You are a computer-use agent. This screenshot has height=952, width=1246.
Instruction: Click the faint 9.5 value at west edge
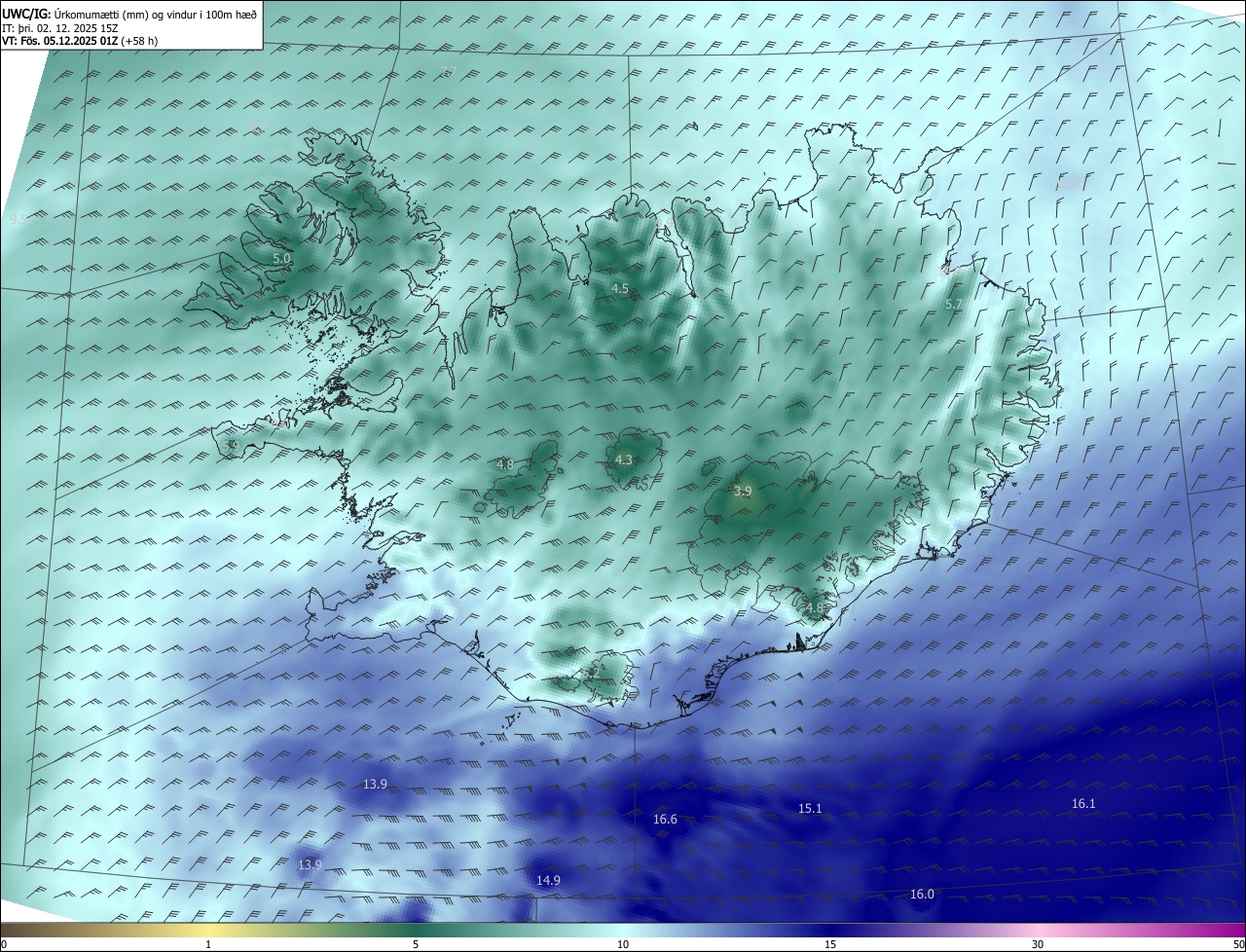click(x=18, y=220)
